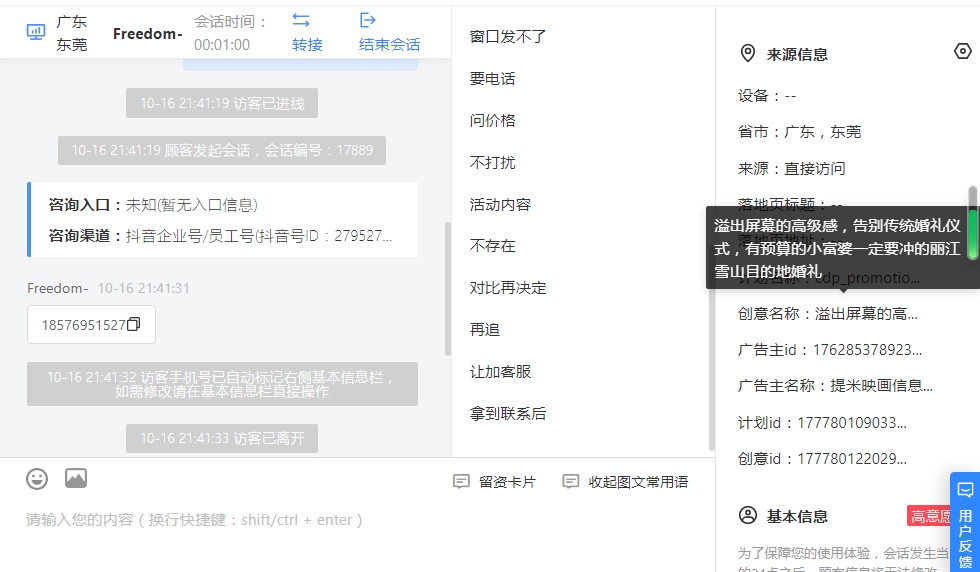The image size is (980, 572).
Task: Click the 咨询入口 未知 info line
Action: point(153,205)
